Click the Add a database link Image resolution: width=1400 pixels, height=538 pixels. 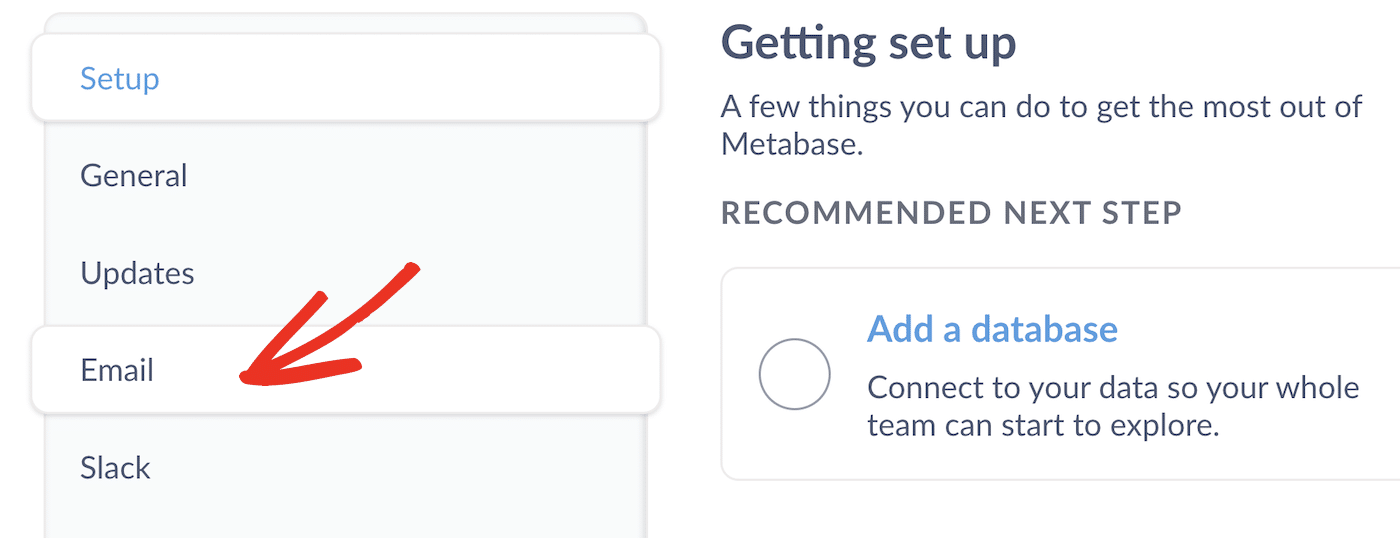click(992, 328)
